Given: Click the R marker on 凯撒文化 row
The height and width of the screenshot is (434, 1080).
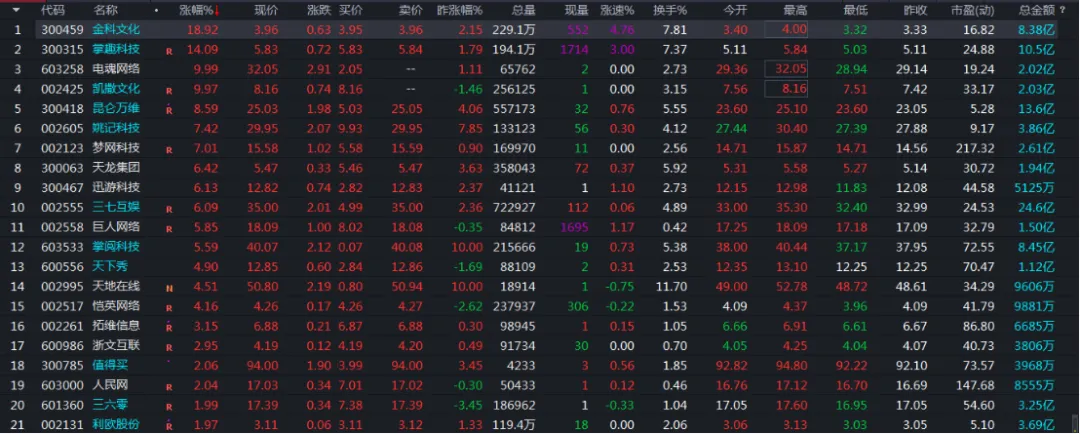Looking at the screenshot, I should [169, 90].
